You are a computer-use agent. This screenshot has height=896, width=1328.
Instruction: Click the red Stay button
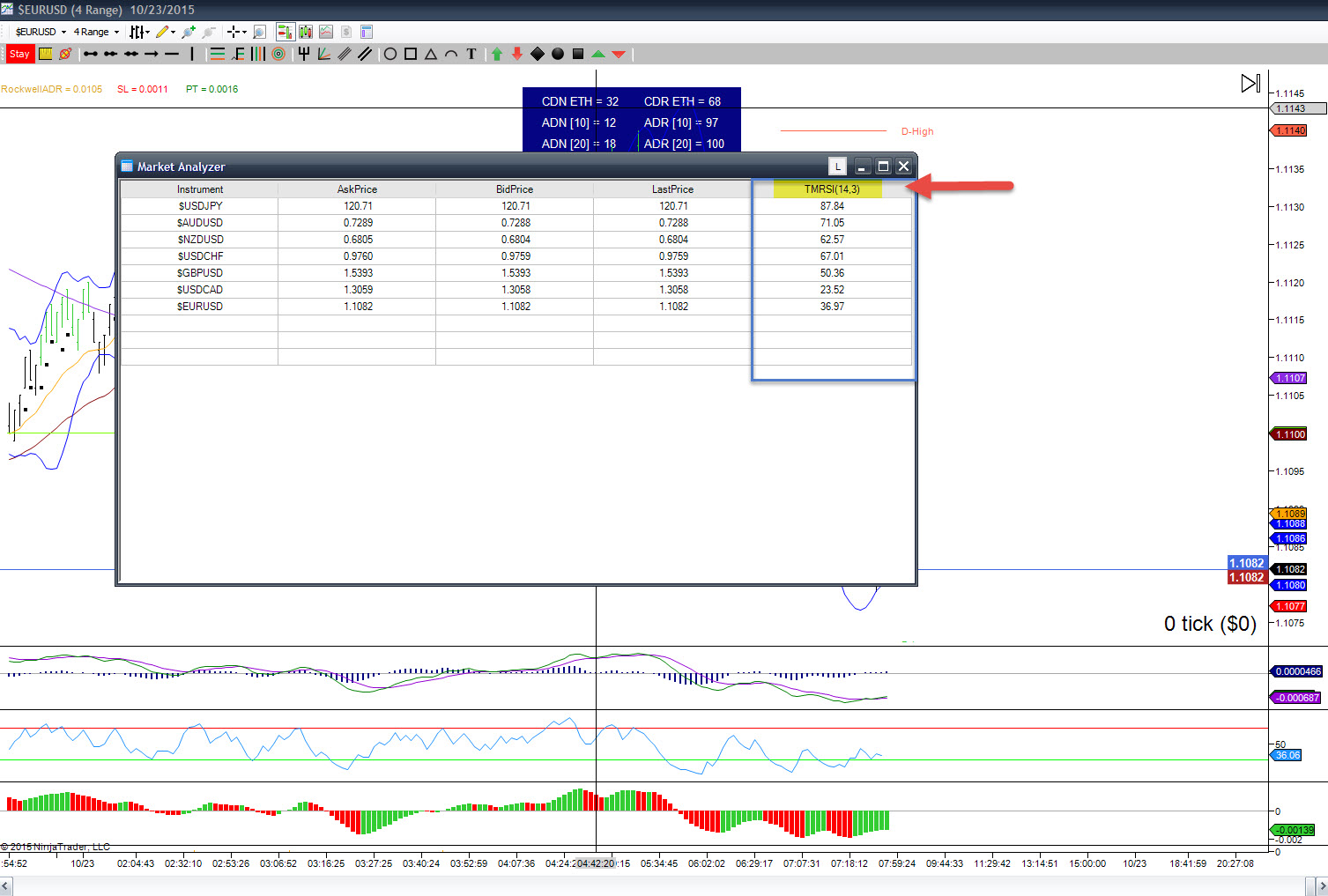click(19, 54)
